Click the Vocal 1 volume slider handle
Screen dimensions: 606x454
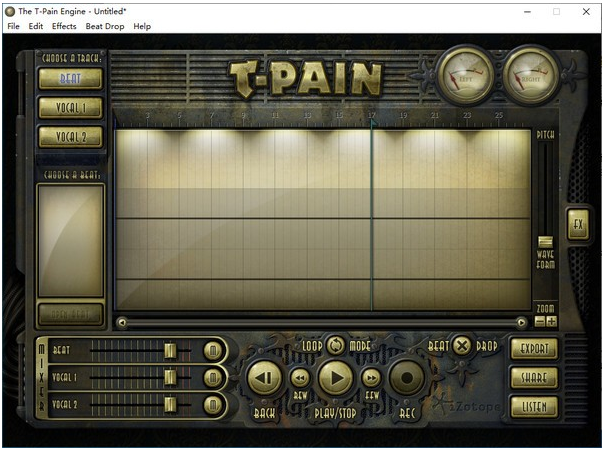170,377
